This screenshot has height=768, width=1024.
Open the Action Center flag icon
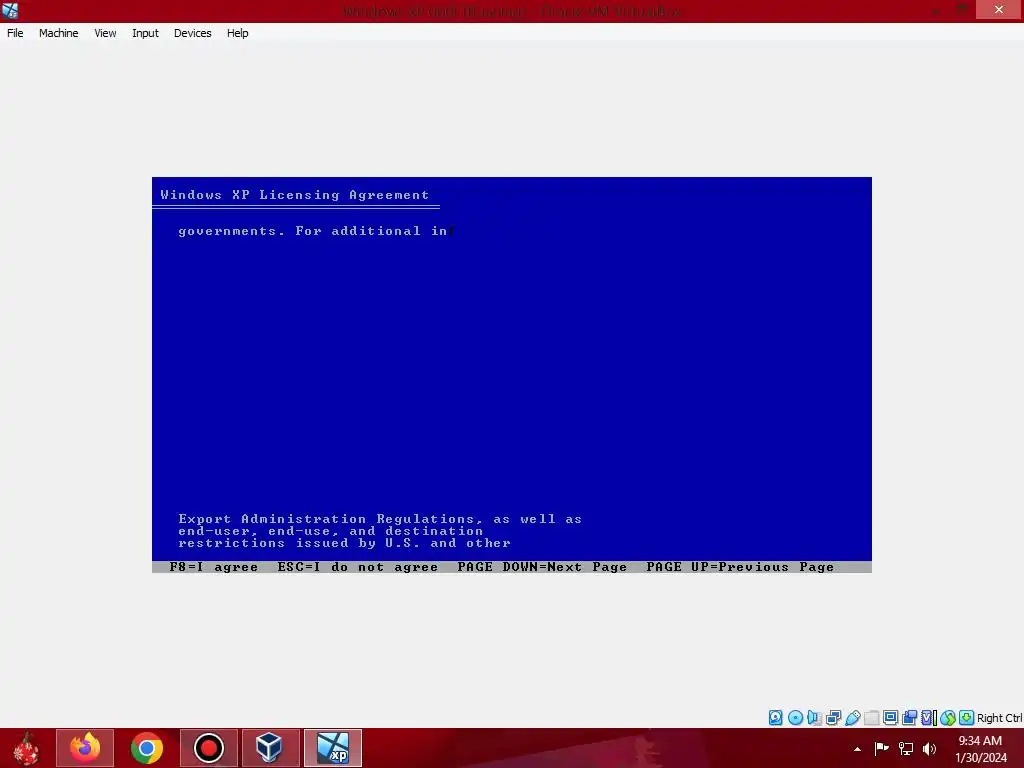(882, 748)
